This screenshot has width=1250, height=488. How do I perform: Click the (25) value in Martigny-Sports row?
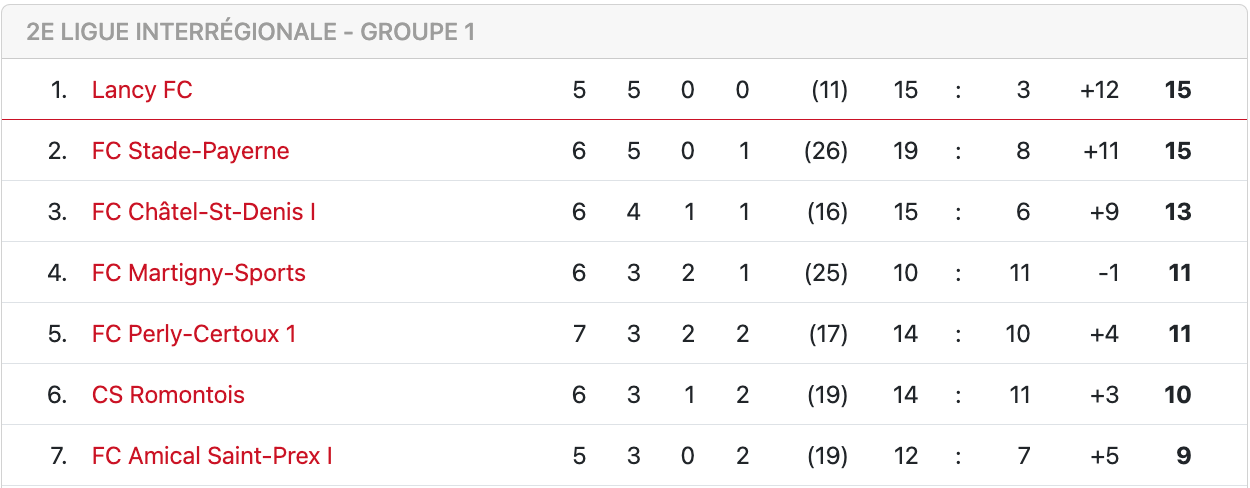pyautogui.click(x=826, y=273)
